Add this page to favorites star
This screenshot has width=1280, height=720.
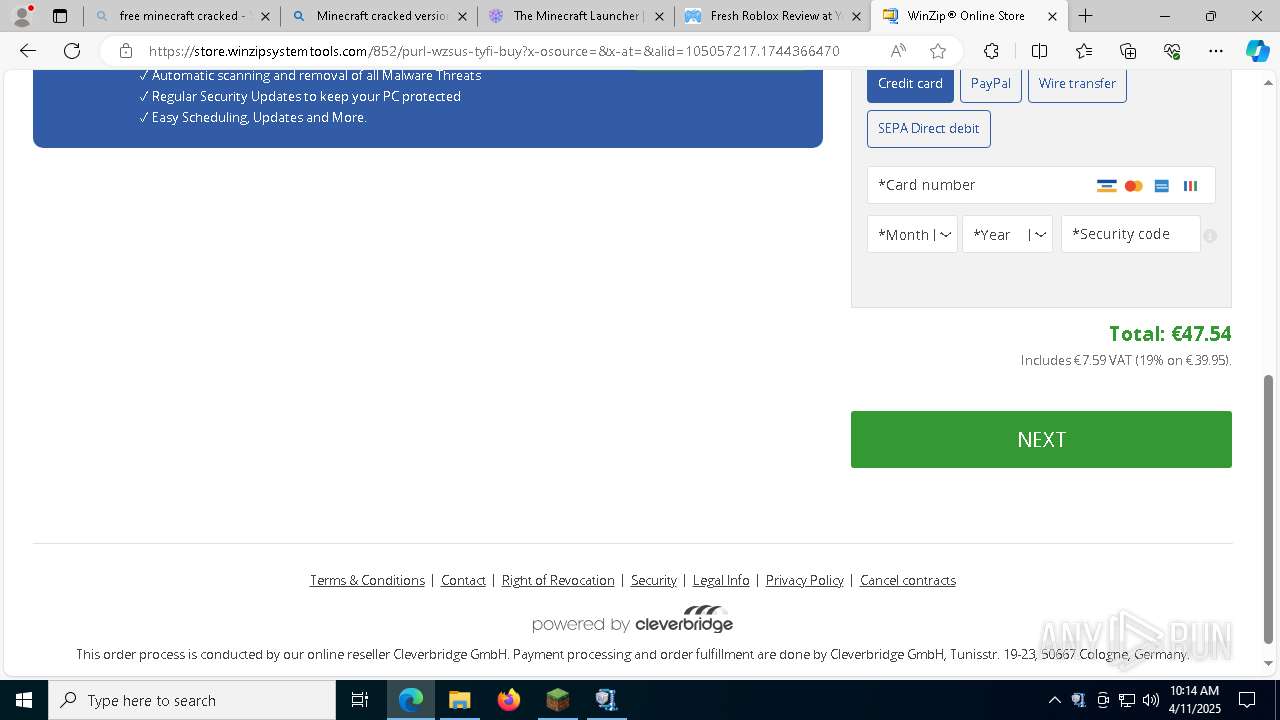(938, 51)
